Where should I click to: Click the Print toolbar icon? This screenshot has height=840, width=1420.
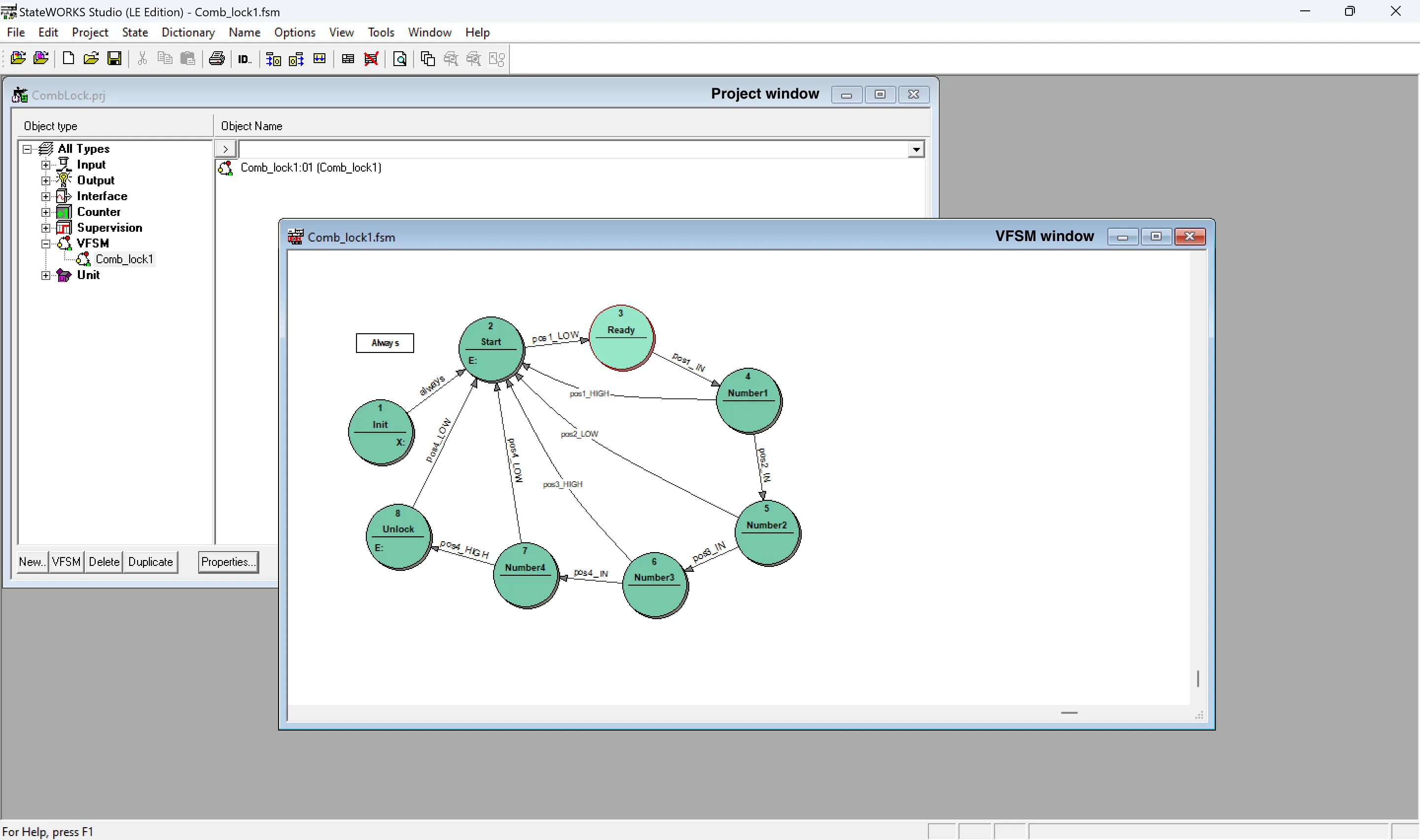tap(217, 58)
